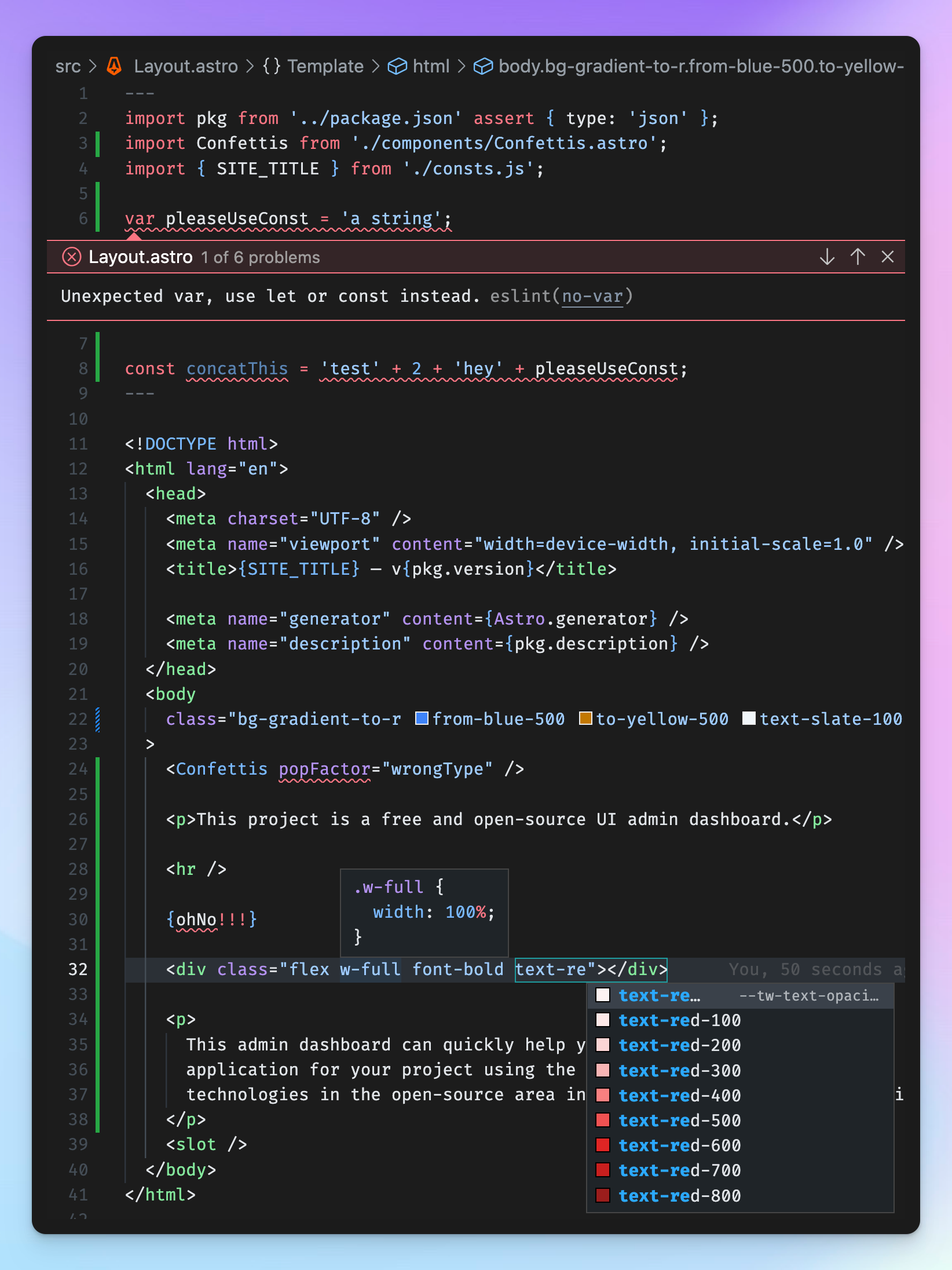
Task: Go to previous problem with up arrow
Action: pyautogui.click(x=858, y=257)
